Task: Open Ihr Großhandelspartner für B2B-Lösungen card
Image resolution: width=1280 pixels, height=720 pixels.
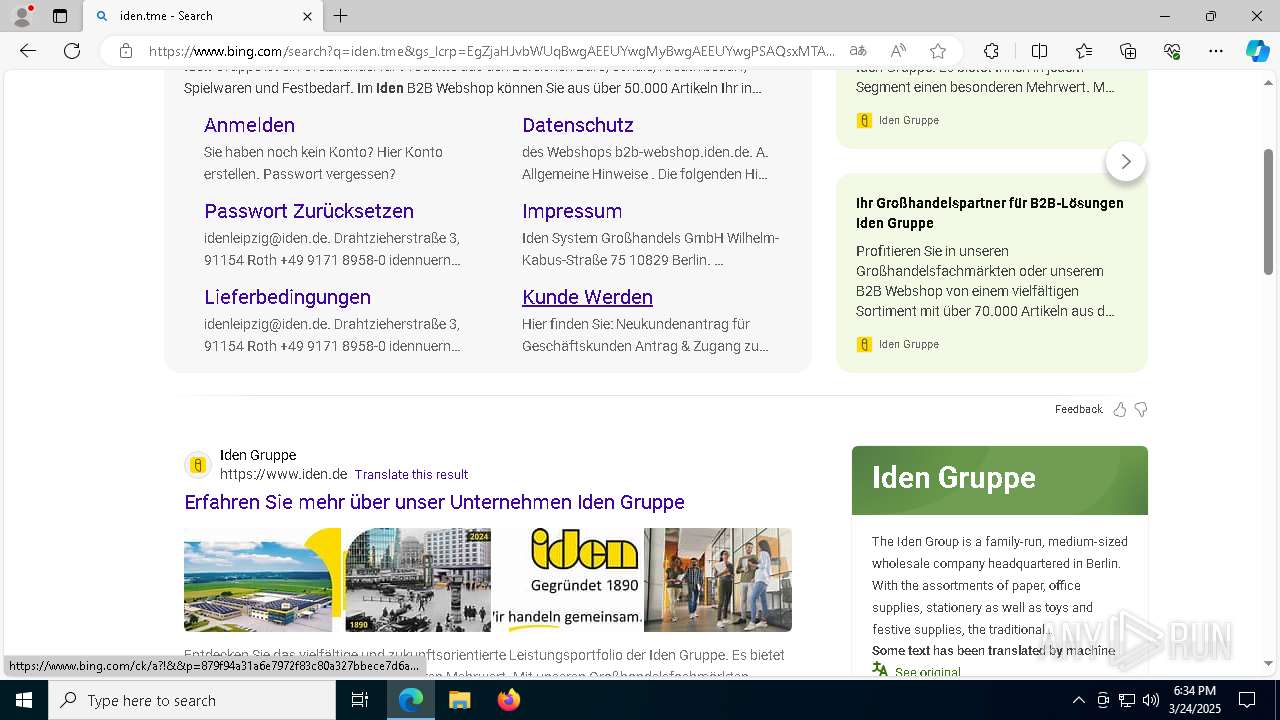Action: pos(992,273)
